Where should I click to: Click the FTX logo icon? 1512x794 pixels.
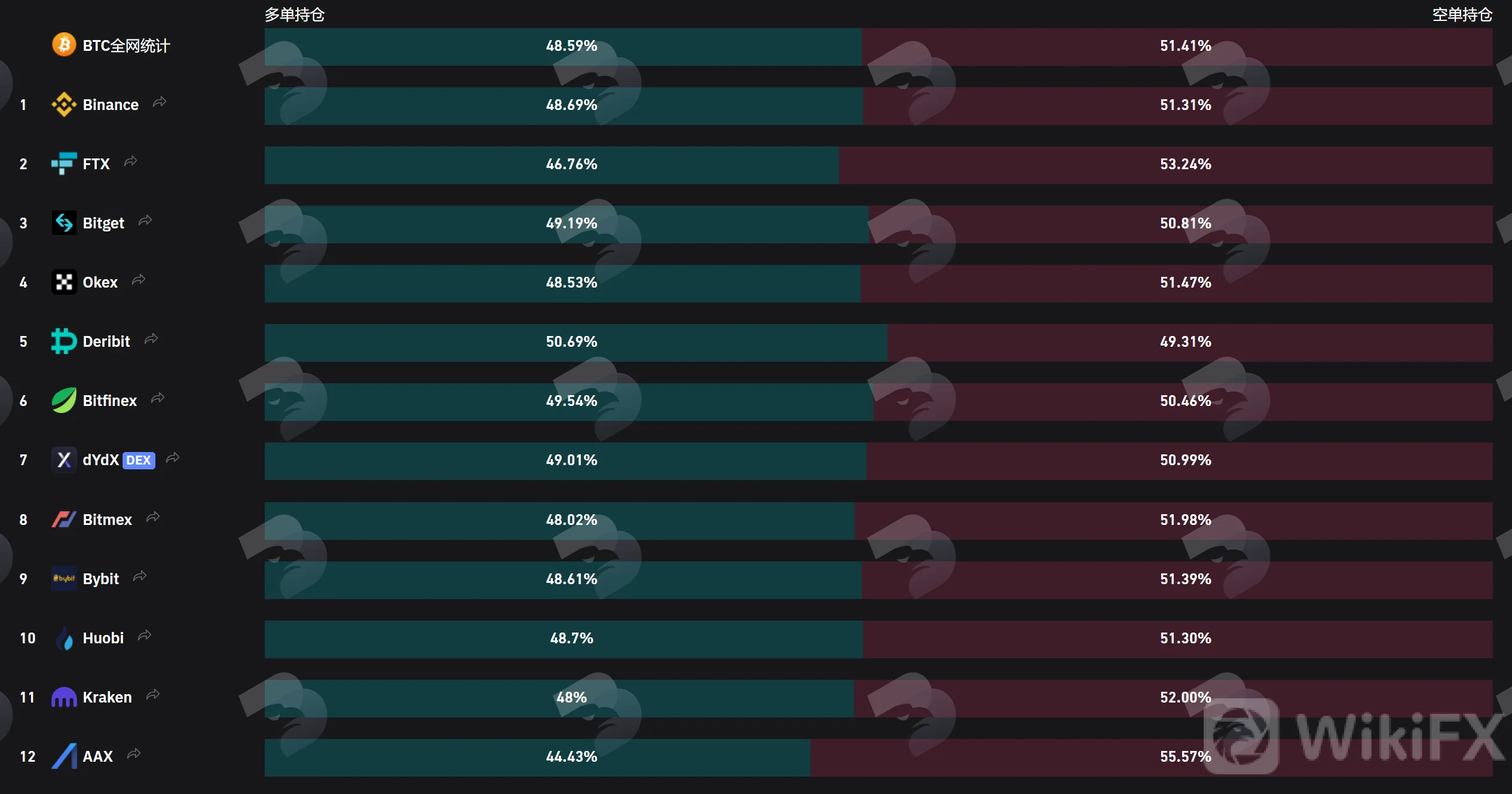(64, 164)
